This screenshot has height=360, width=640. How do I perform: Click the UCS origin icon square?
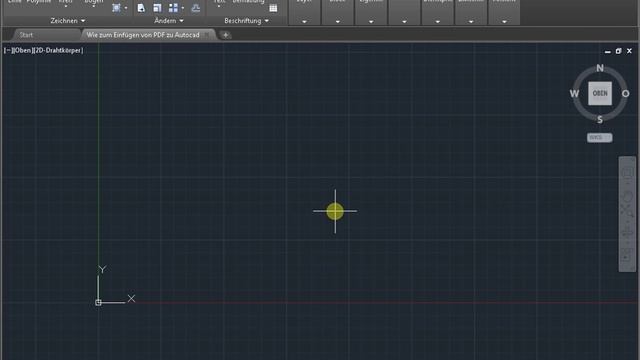98,302
